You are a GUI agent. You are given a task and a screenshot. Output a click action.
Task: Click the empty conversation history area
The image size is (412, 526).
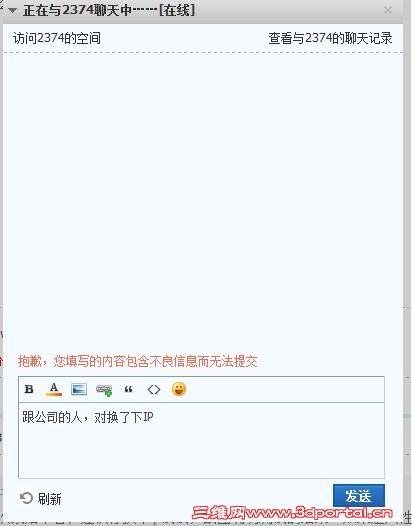203,201
